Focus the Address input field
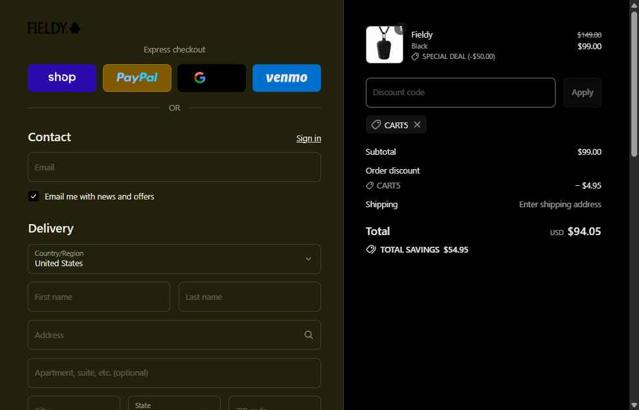 coord(174,335)
